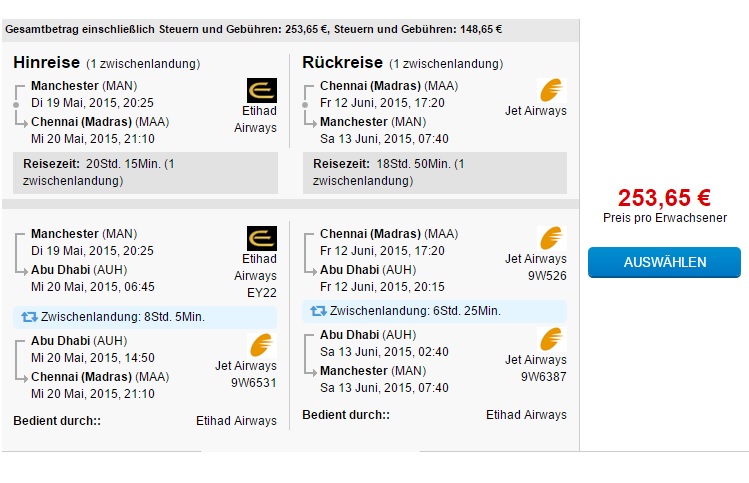Click the transfer arrows icon for the 8Std. 5Min. layover

pos(29,317)
